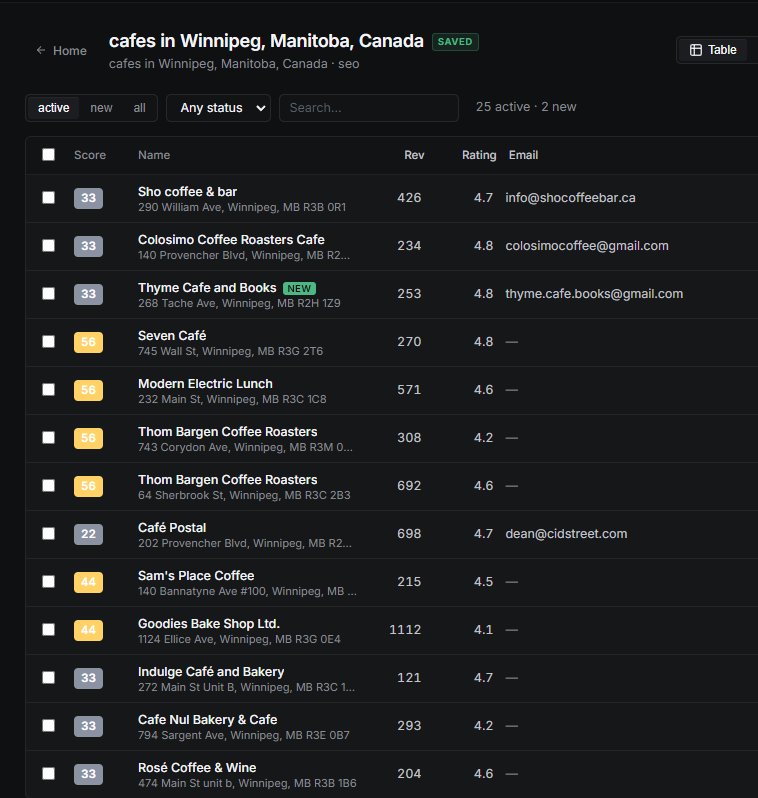
Task: Open the Goodies Bake Shop Ltd. entry
Action: (x=209, y=624)
